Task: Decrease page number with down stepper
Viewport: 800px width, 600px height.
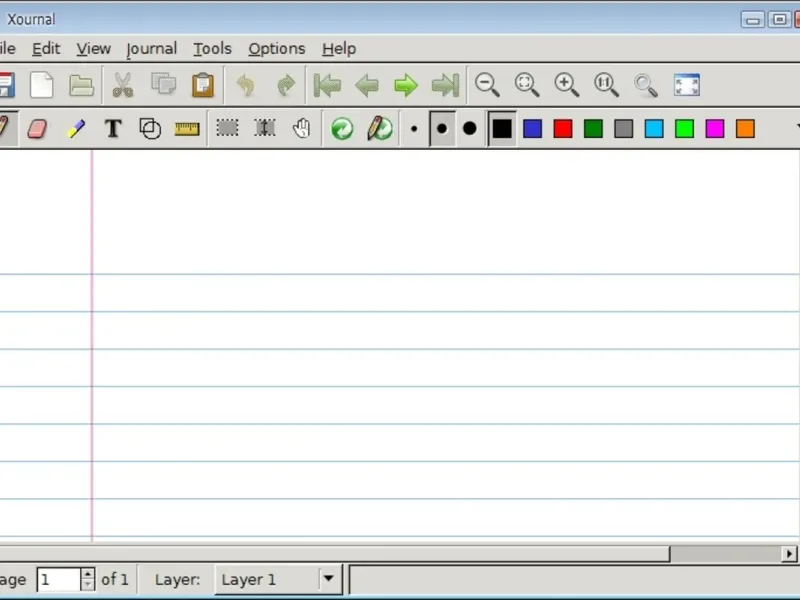Action: click(88, 586)
